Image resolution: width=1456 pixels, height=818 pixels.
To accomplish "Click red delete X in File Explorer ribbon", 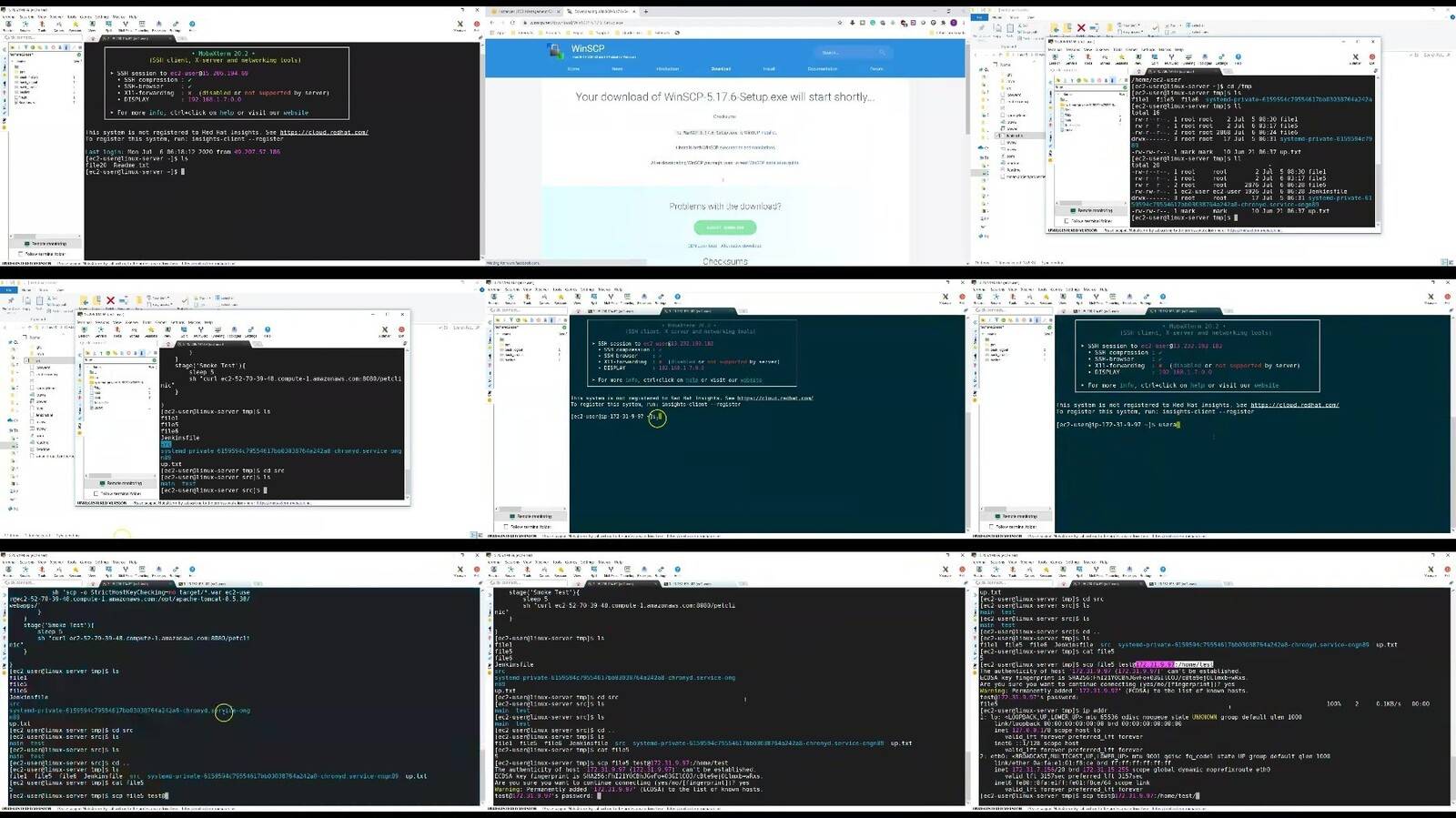I will [1081, 28].
